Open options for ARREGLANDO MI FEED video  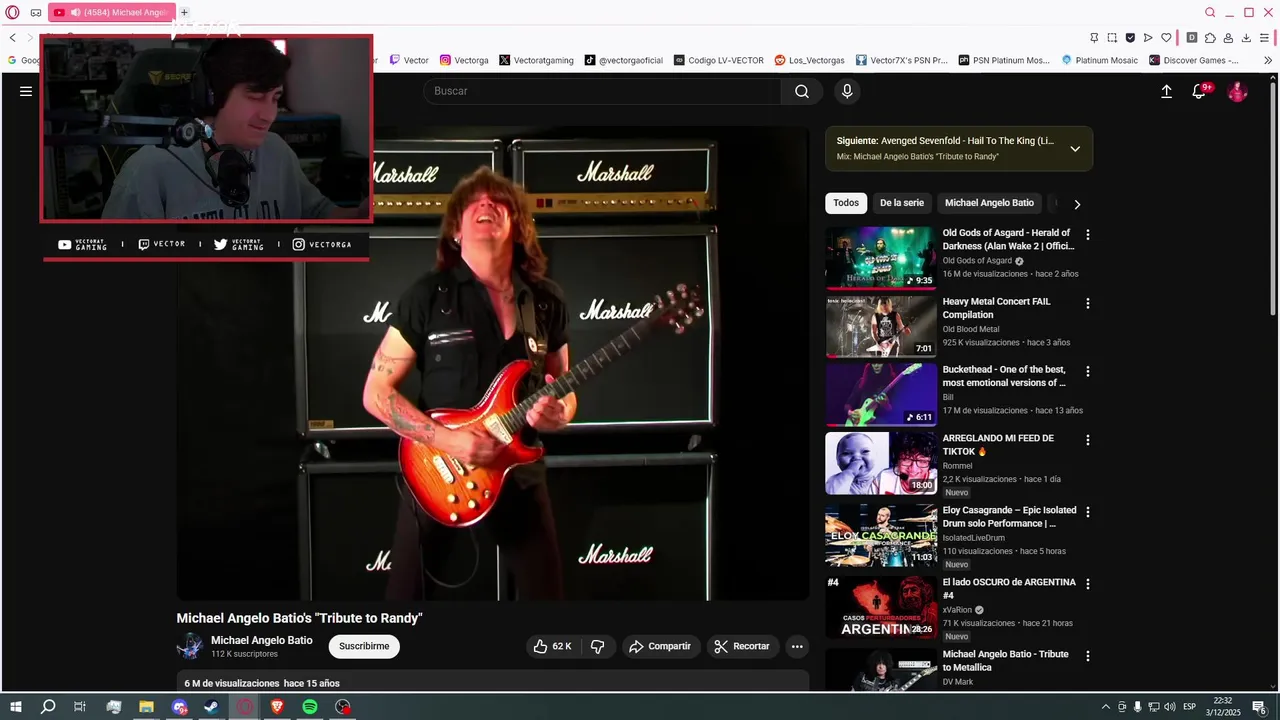[1088, 440]
